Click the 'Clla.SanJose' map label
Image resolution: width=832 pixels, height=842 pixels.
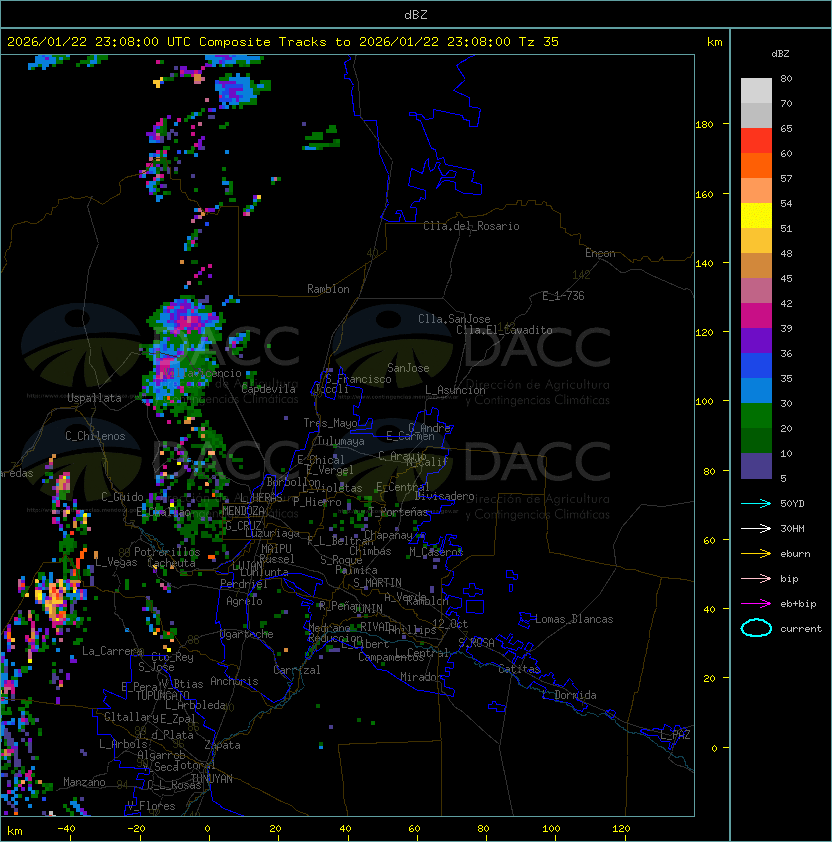[454, 319]
